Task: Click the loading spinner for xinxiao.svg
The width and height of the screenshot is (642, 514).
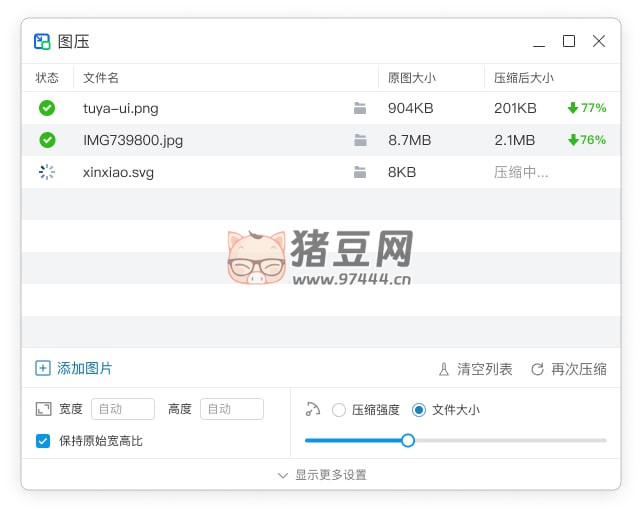Action: (47, 172)
